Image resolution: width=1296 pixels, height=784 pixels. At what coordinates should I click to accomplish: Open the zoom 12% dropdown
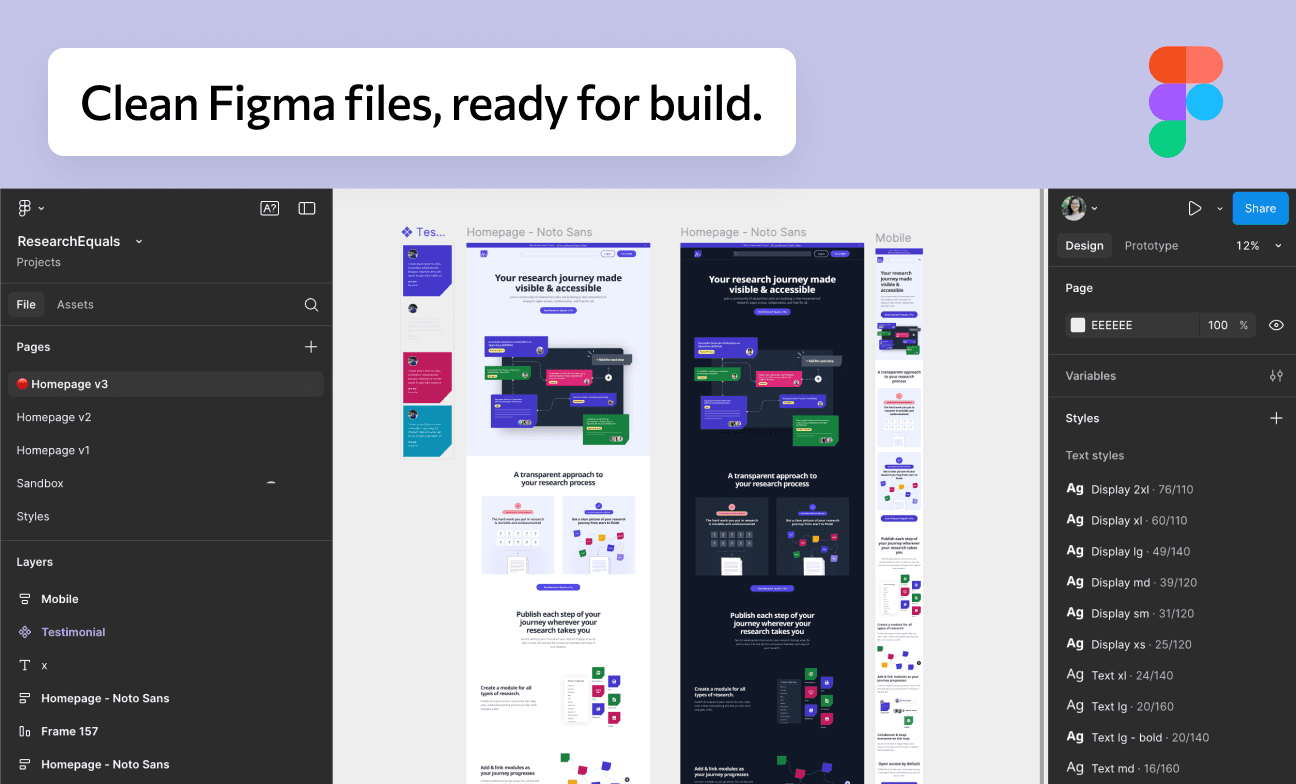(1278, 246)
